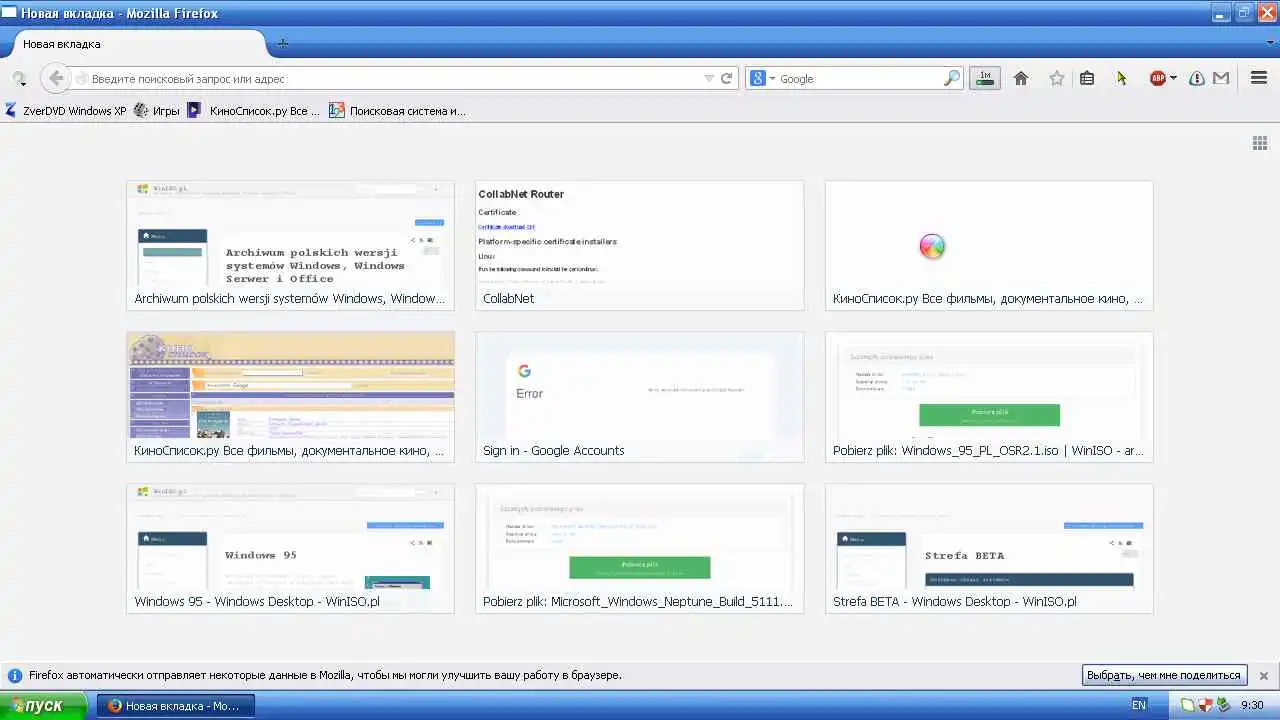
Task: Open Strefa BETA - Windows Desktop tile
Action: [989, 548]
